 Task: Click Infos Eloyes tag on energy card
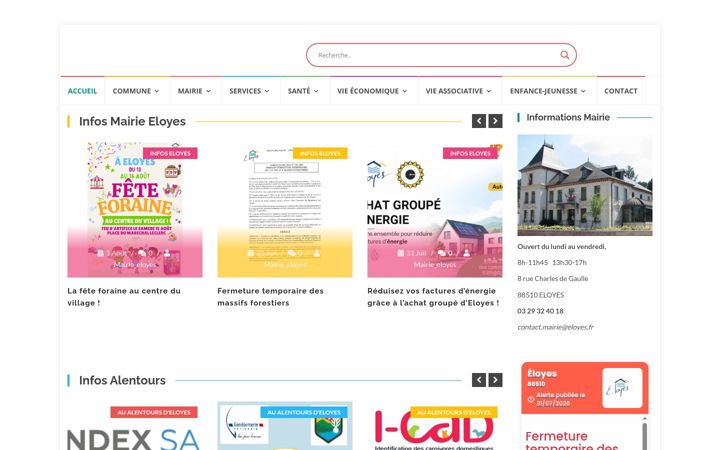(470, 153)
